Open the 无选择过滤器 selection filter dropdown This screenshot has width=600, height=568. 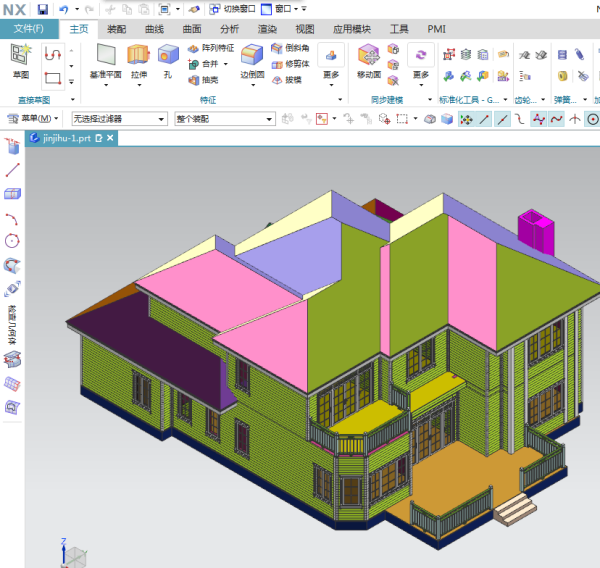(x=119, y=119)
